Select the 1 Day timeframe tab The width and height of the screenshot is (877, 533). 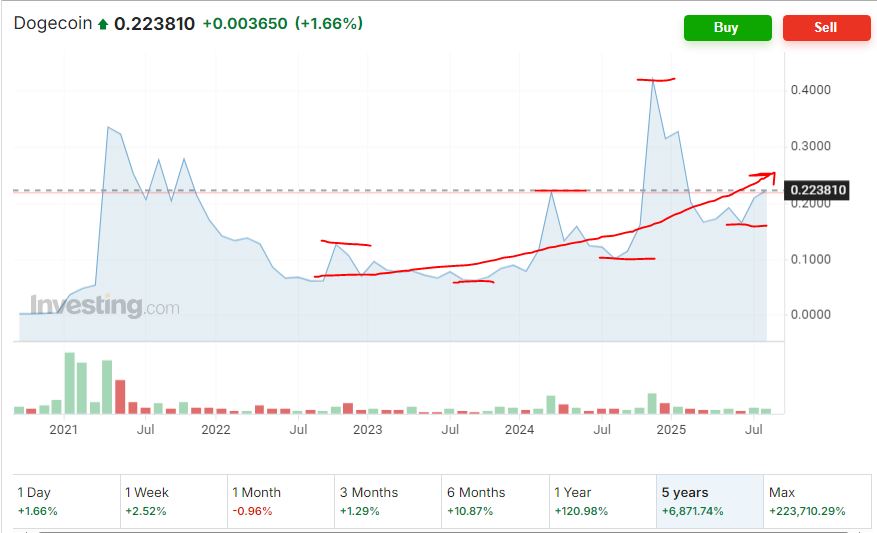pyautogui.click(x=67, y=501)
